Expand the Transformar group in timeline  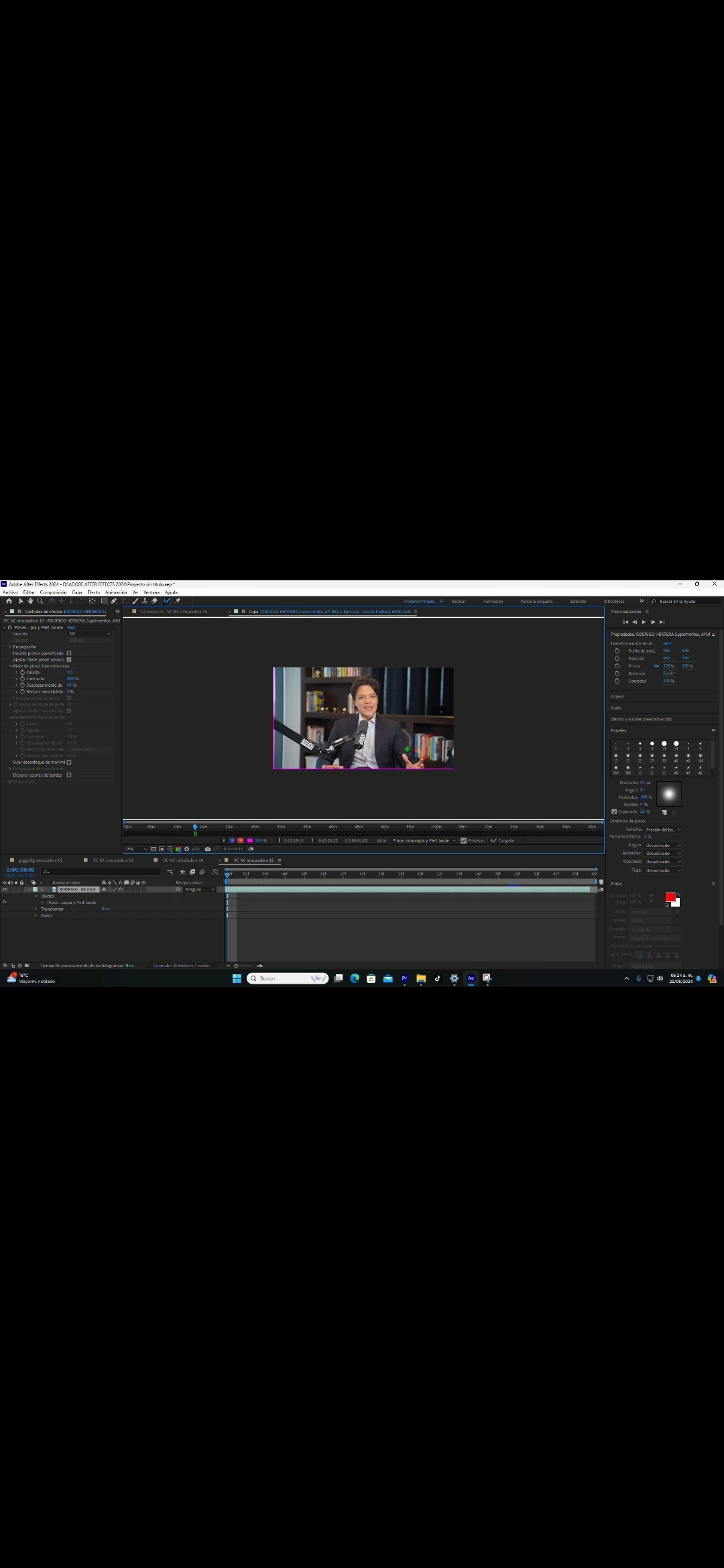click(36, 909)
